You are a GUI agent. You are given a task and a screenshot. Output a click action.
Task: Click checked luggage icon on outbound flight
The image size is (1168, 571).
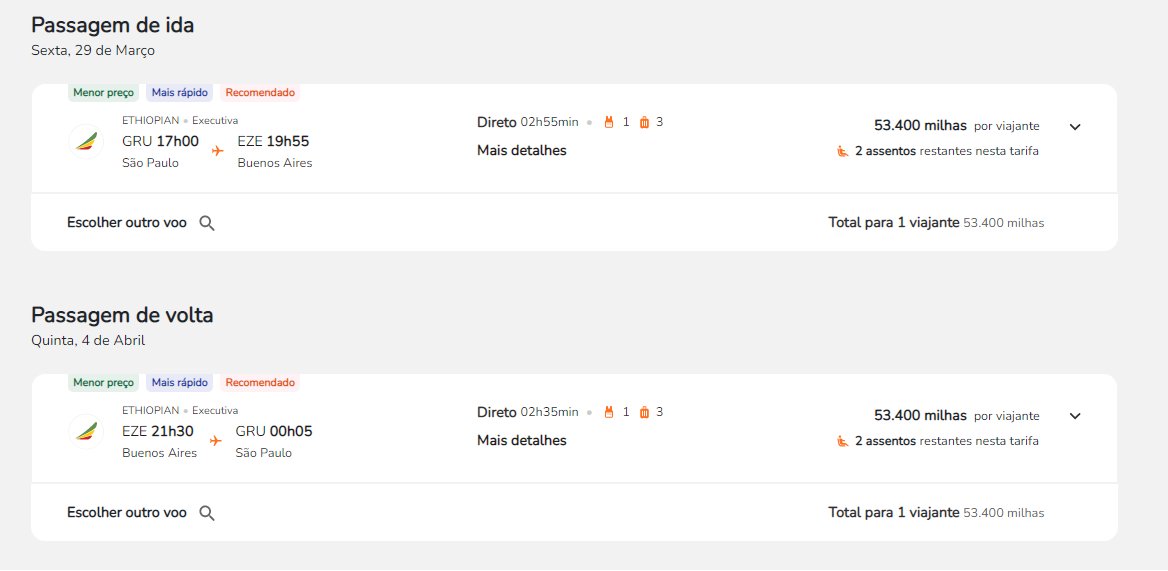pos(644,122)
